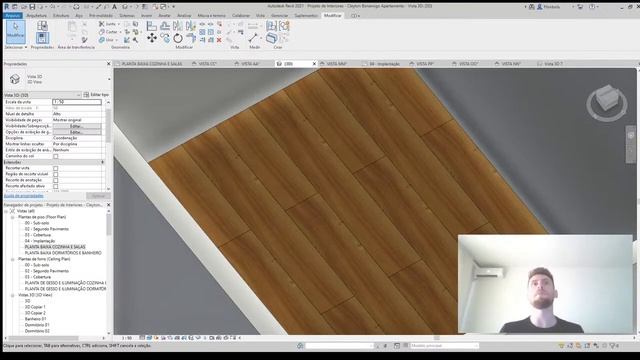
Task: Select '02 - Segundo Pavimento' under Plantas de piso
Action: coord(47,229)
